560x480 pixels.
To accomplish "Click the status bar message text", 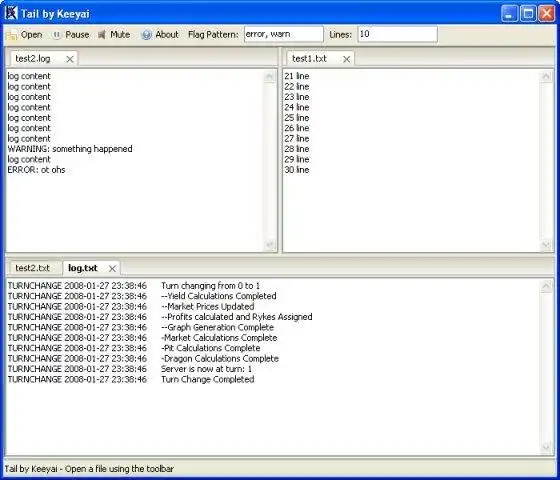I will pos(89,469).
